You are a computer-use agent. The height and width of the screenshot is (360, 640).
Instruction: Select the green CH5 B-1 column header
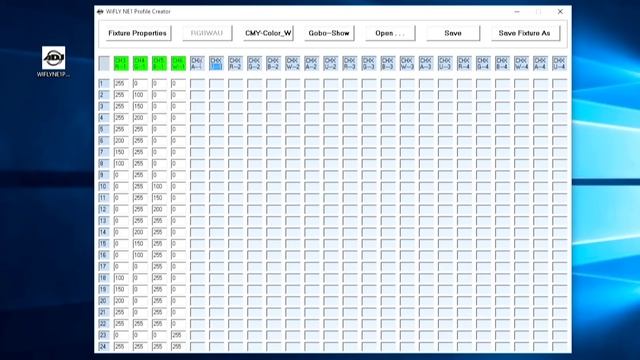[159, 63]
